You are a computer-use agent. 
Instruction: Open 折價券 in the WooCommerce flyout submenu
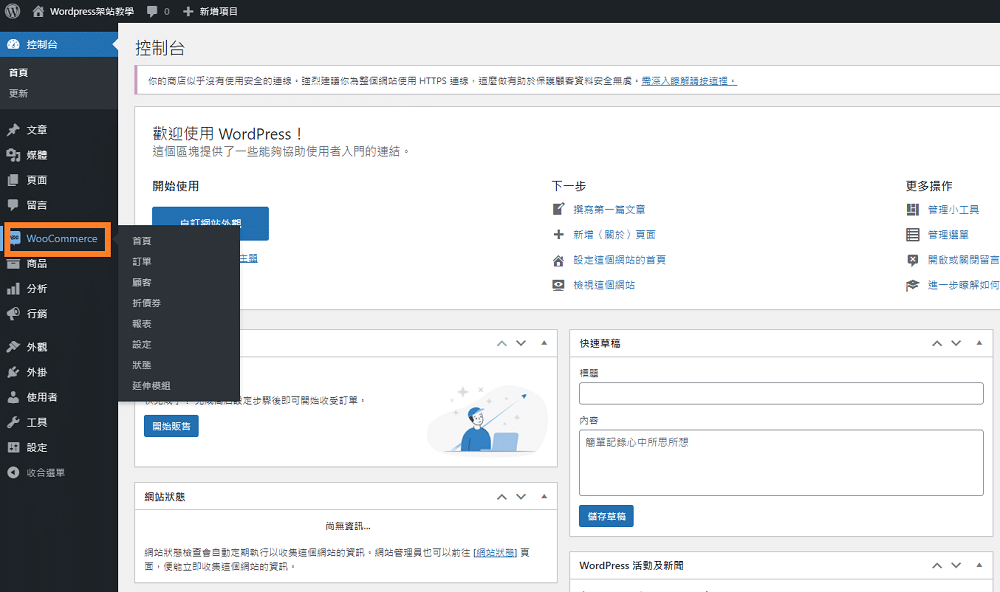tap(147, 303)
